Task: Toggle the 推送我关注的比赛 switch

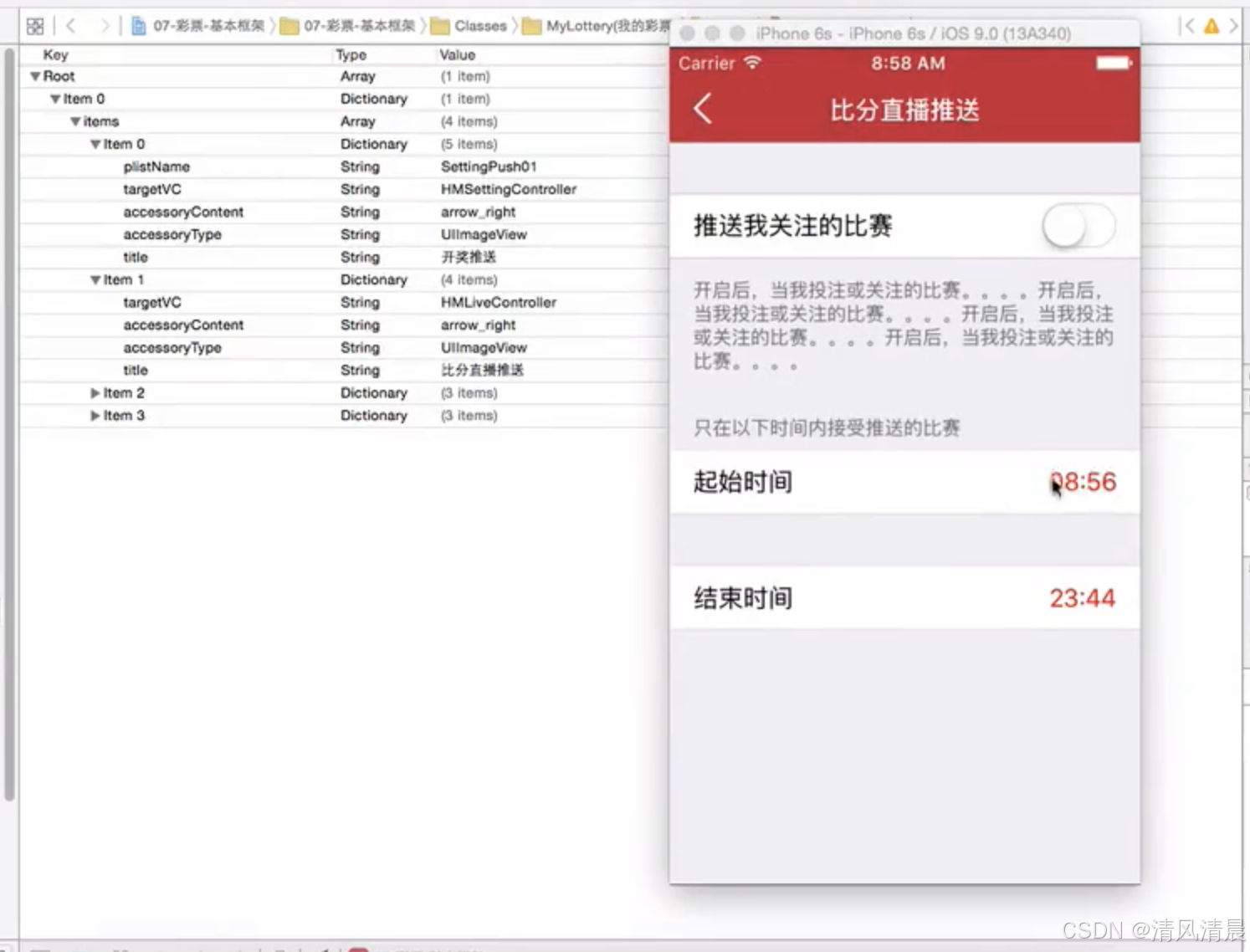Action: (1078, 226)
